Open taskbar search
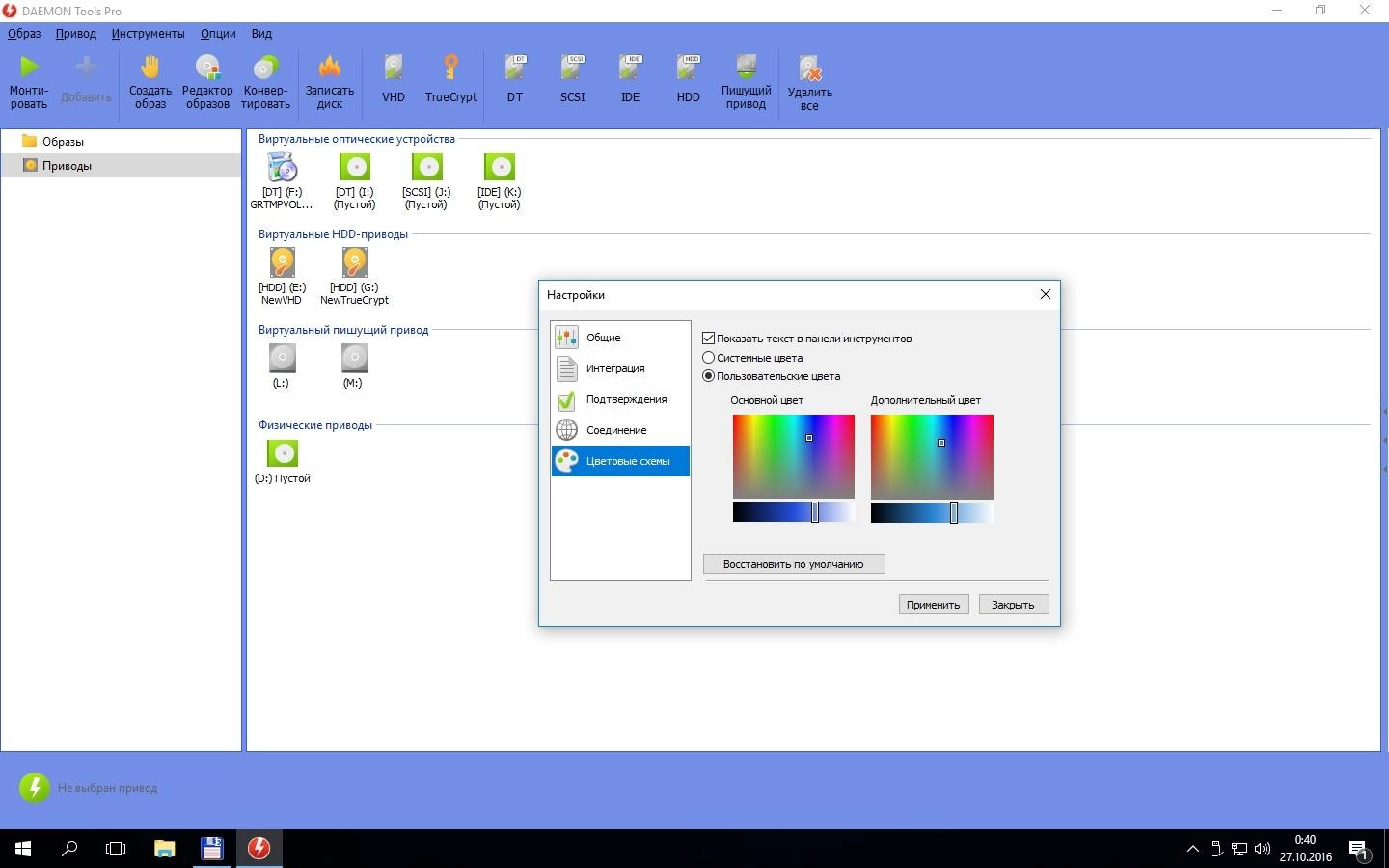The image size is (1389, 868). [69, 849]
